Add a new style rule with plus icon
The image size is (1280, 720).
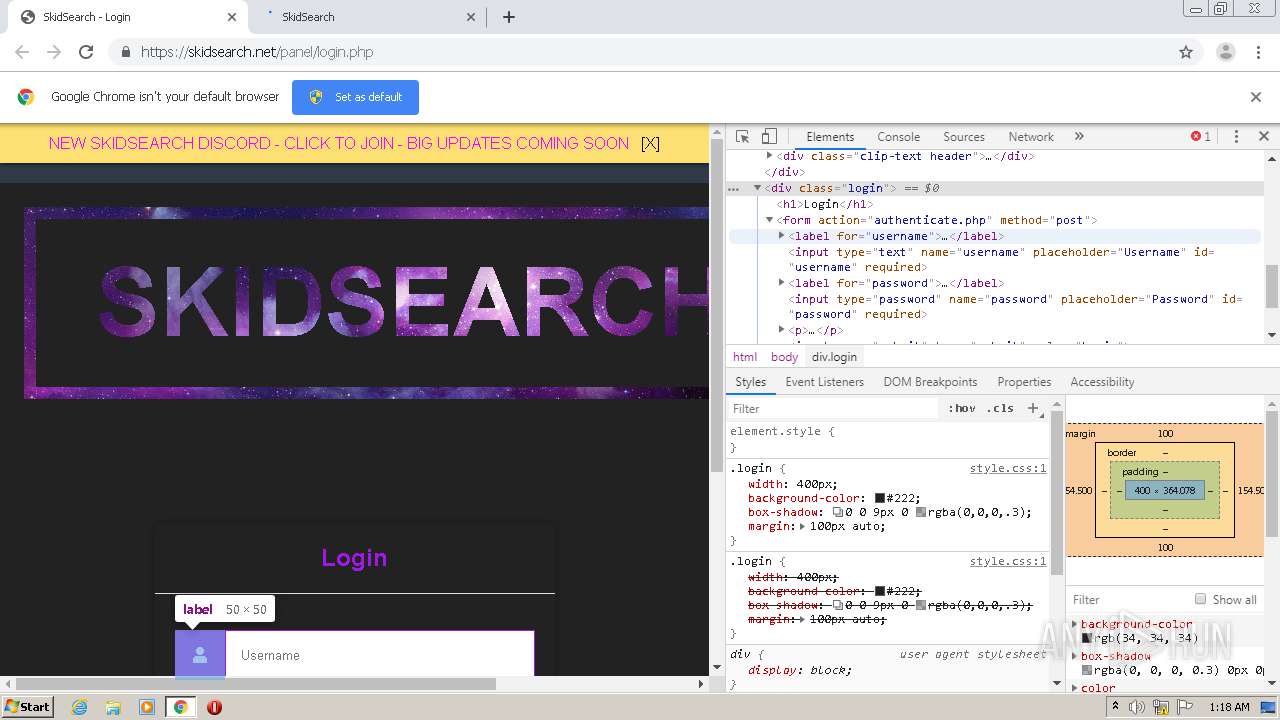click(x=1034, y=408)
